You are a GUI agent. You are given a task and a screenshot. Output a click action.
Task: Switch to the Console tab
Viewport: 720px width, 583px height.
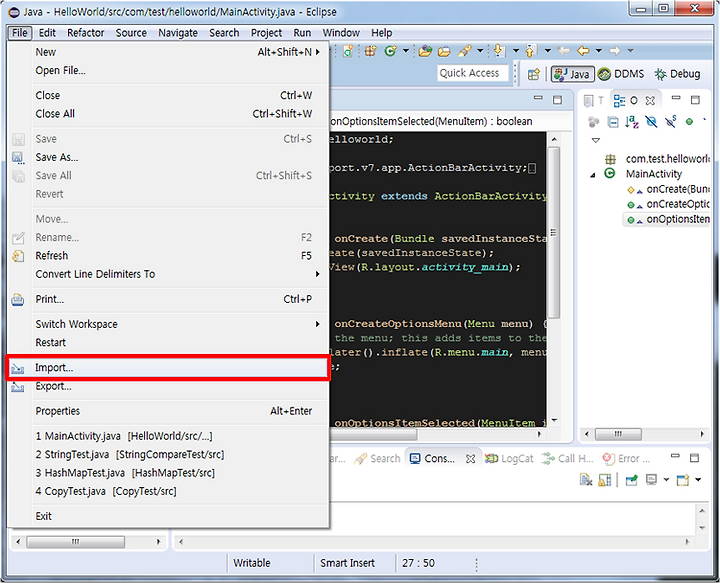point(432,458)
